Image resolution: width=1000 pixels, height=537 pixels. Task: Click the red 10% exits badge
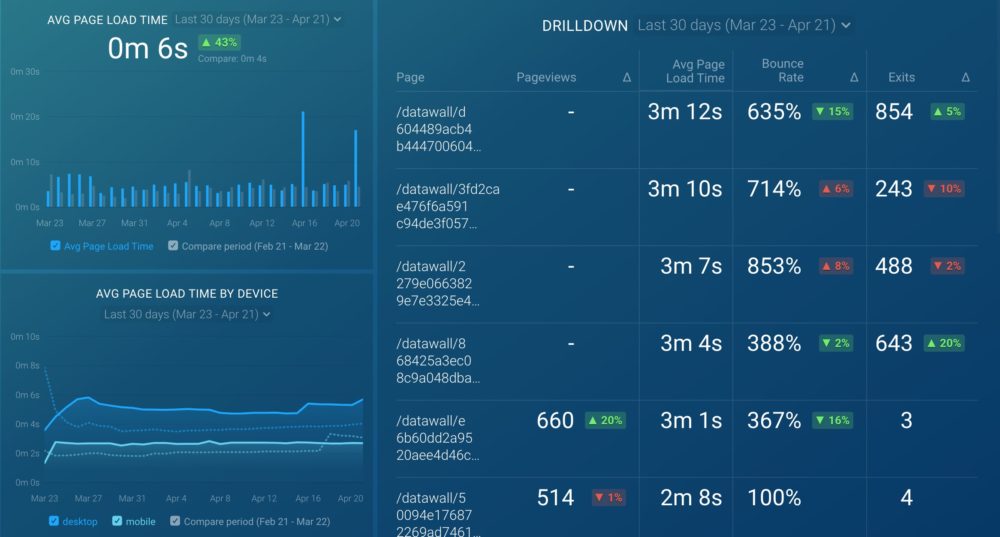[944, 189]
